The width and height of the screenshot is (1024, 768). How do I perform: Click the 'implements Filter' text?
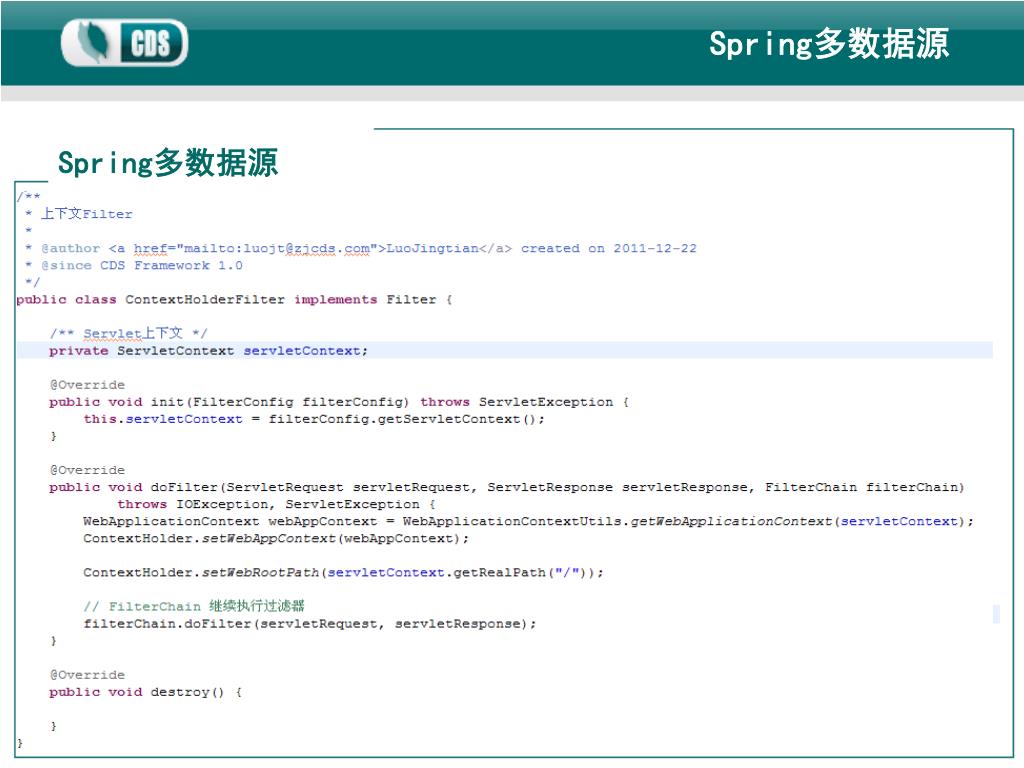(x=365, y=300)
